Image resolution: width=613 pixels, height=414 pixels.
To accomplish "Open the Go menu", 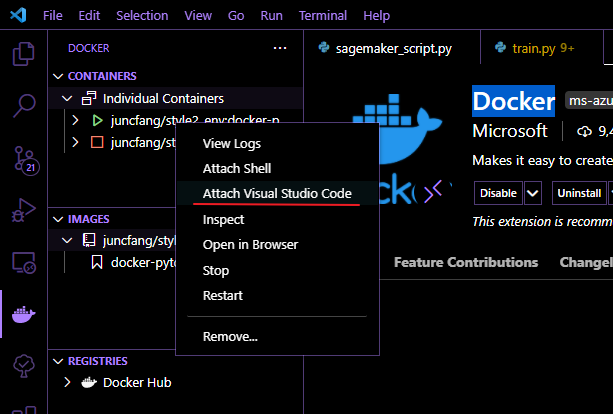I will [x=236, y=16].
